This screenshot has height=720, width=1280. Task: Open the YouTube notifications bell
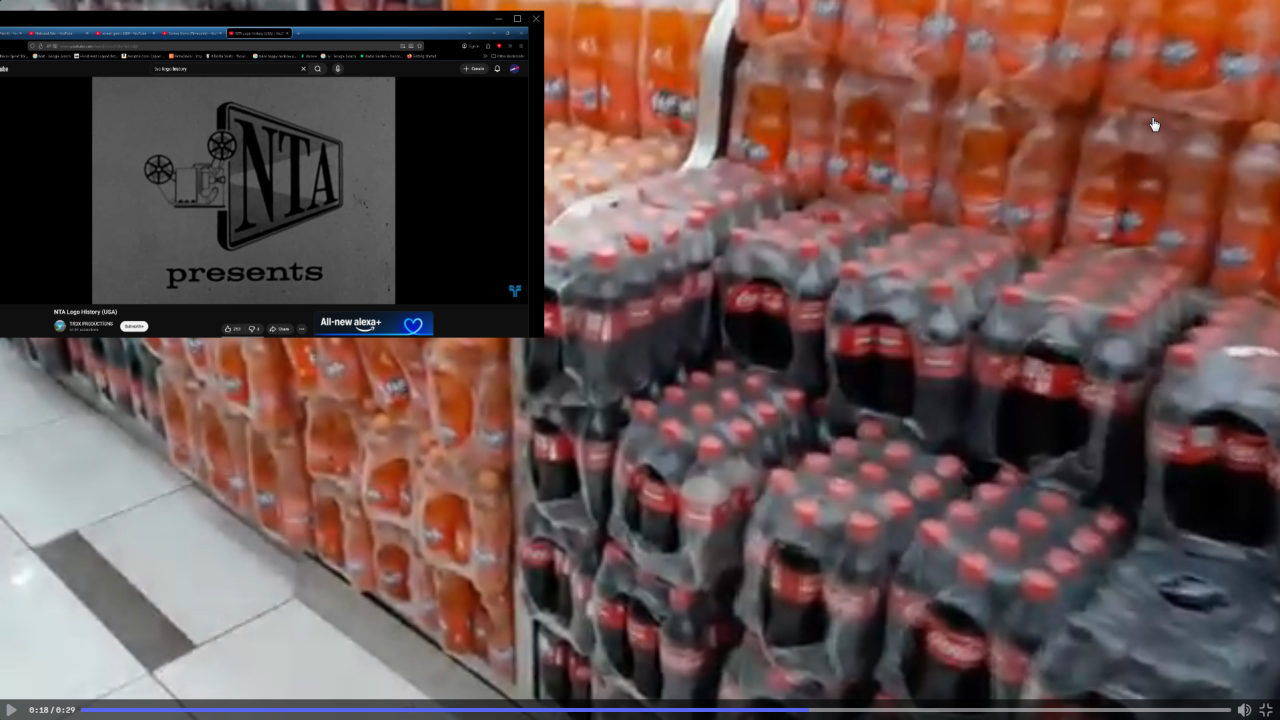point(497,69)
